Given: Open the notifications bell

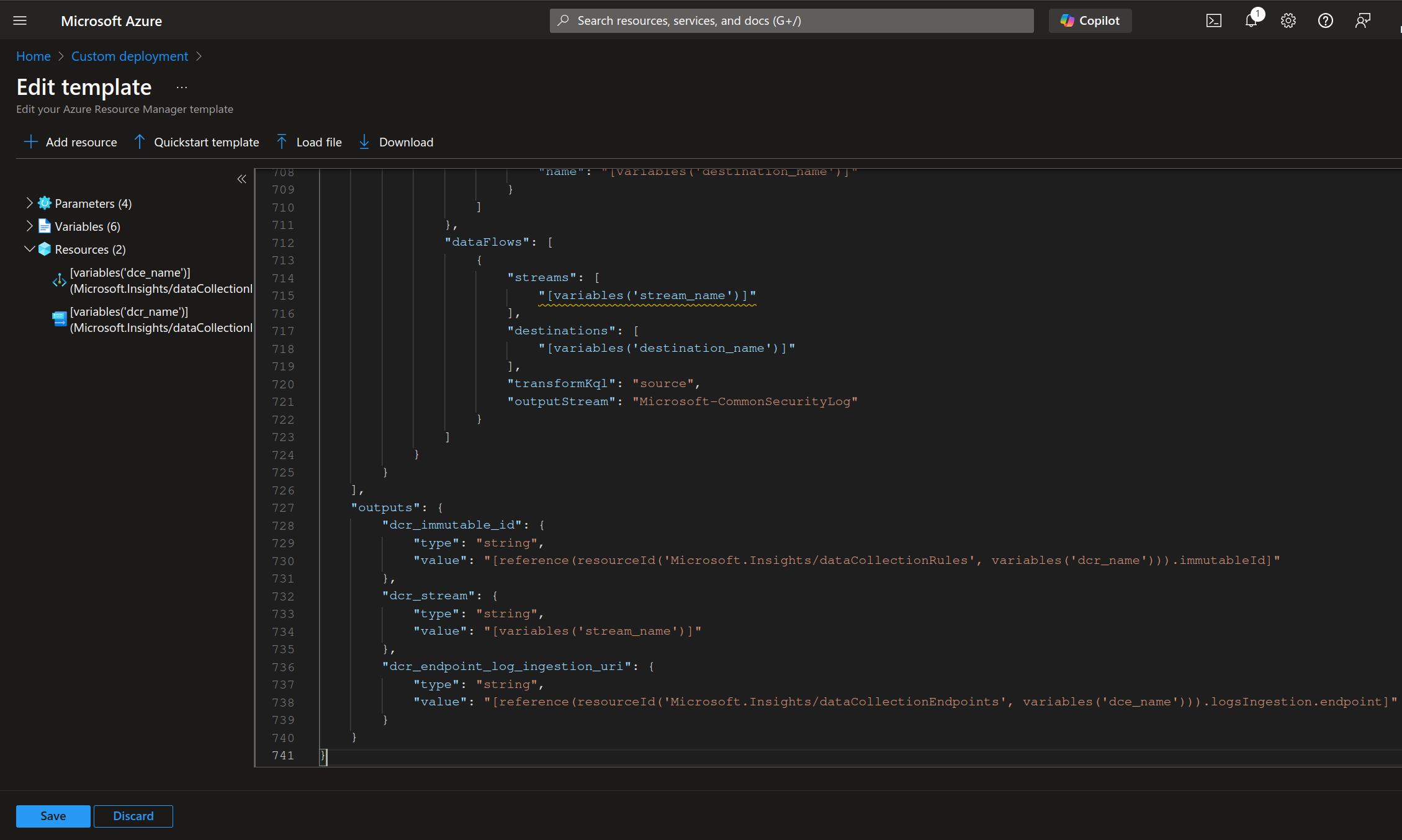Looking at the screenshot, I should (1251, 20).
